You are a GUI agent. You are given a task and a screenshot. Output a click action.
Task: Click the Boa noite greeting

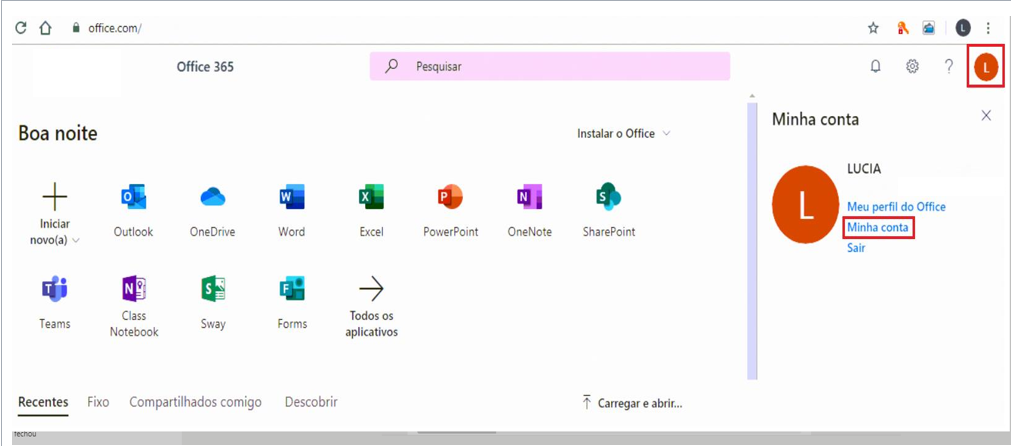[x=58, y=133]
